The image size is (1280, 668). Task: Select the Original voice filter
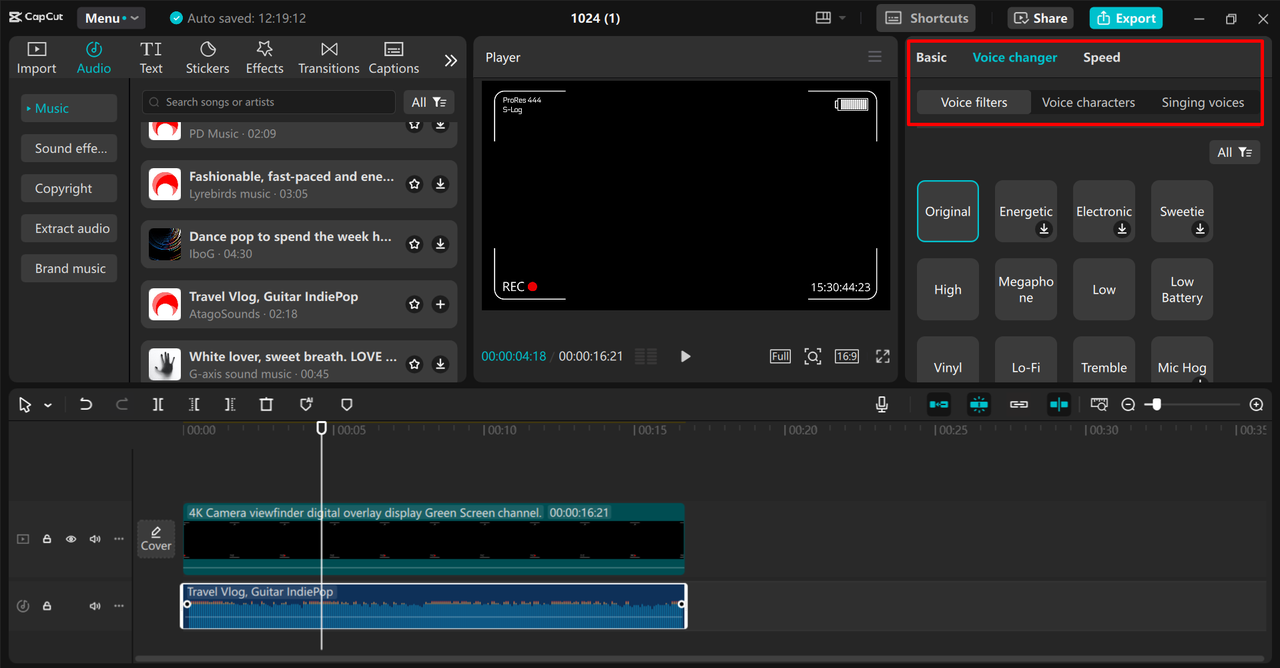coord(948,211)
